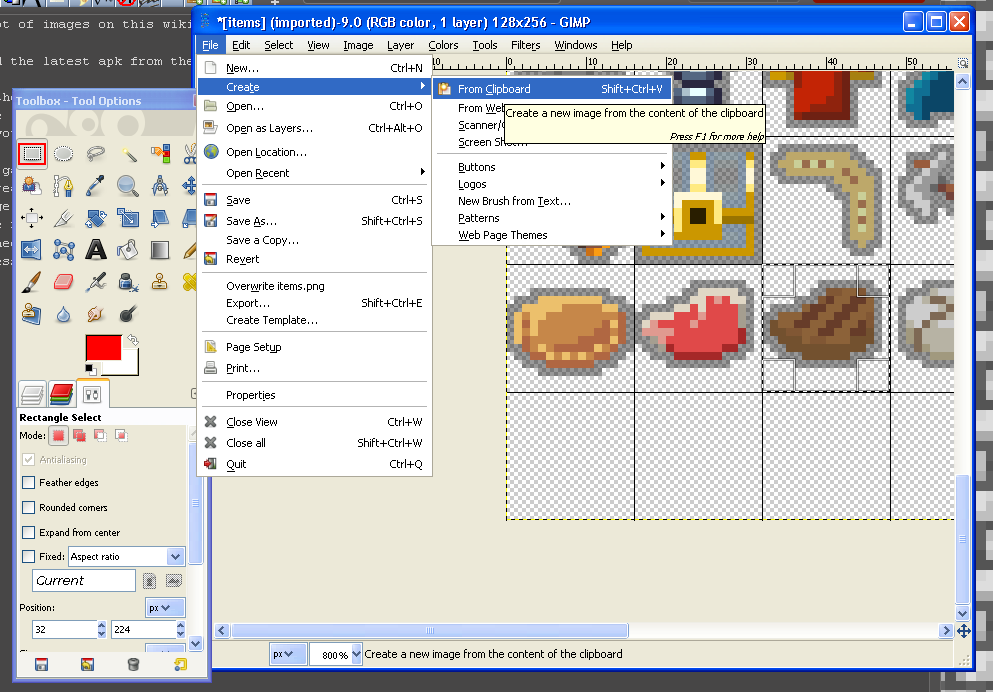This screenshot has width=993, height=692.
Task: Click Export in File menu
Action: [315, 303]
